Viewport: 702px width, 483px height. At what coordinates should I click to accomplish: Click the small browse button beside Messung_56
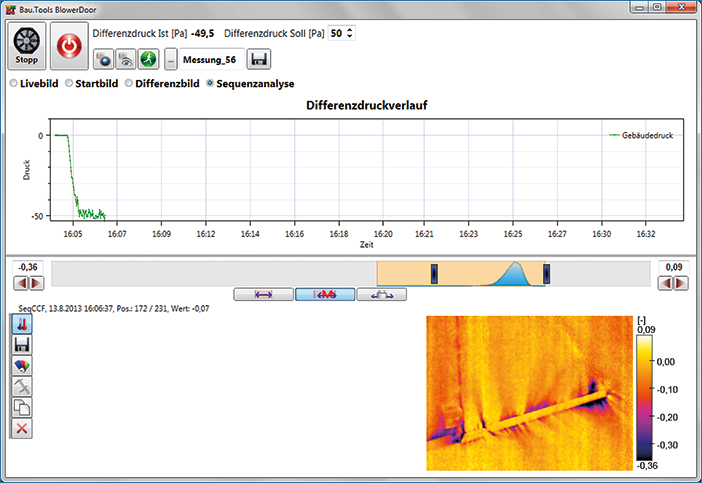click(x=171, y=59)
